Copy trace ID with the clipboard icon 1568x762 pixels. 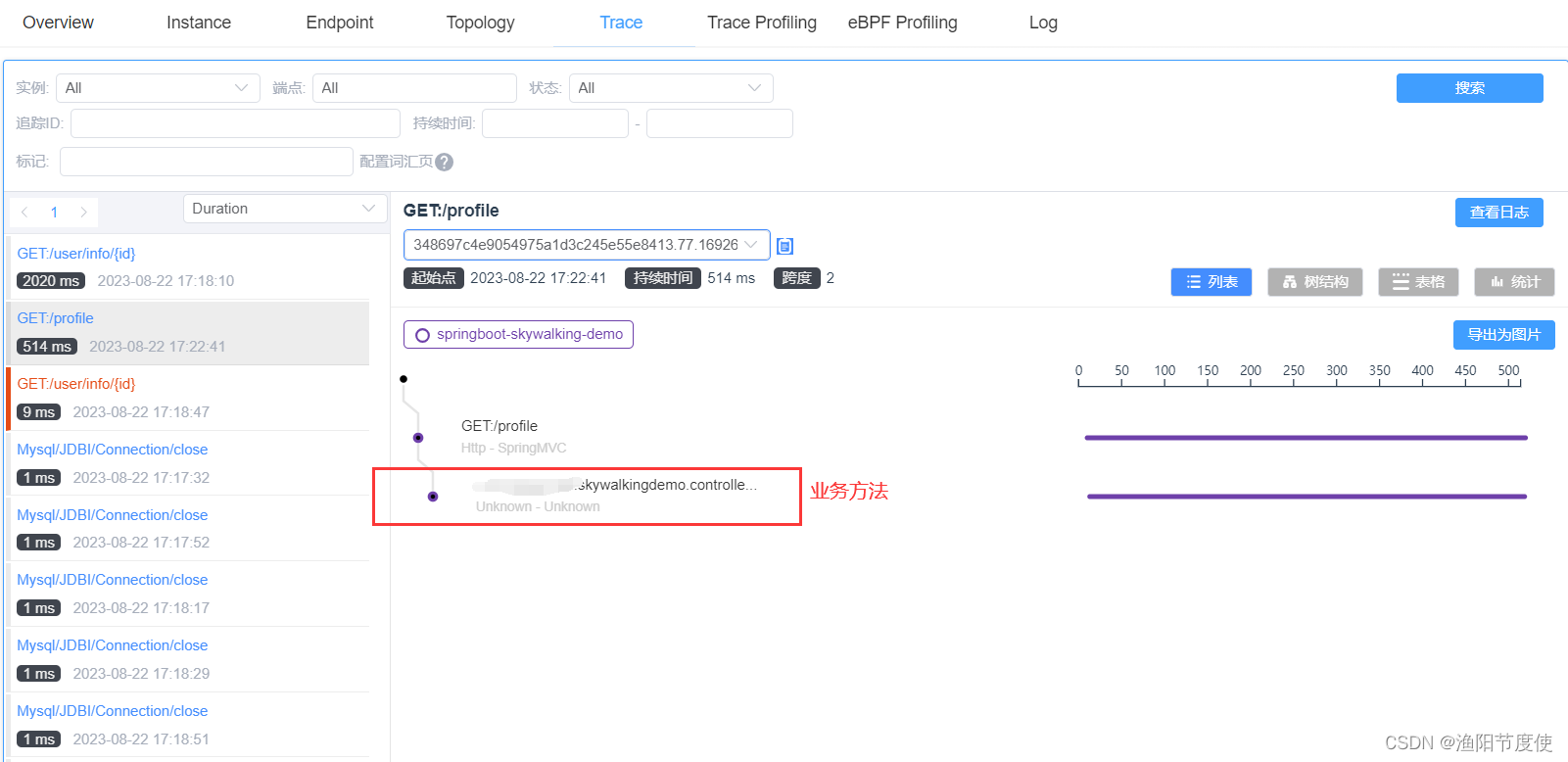(784, 246)
